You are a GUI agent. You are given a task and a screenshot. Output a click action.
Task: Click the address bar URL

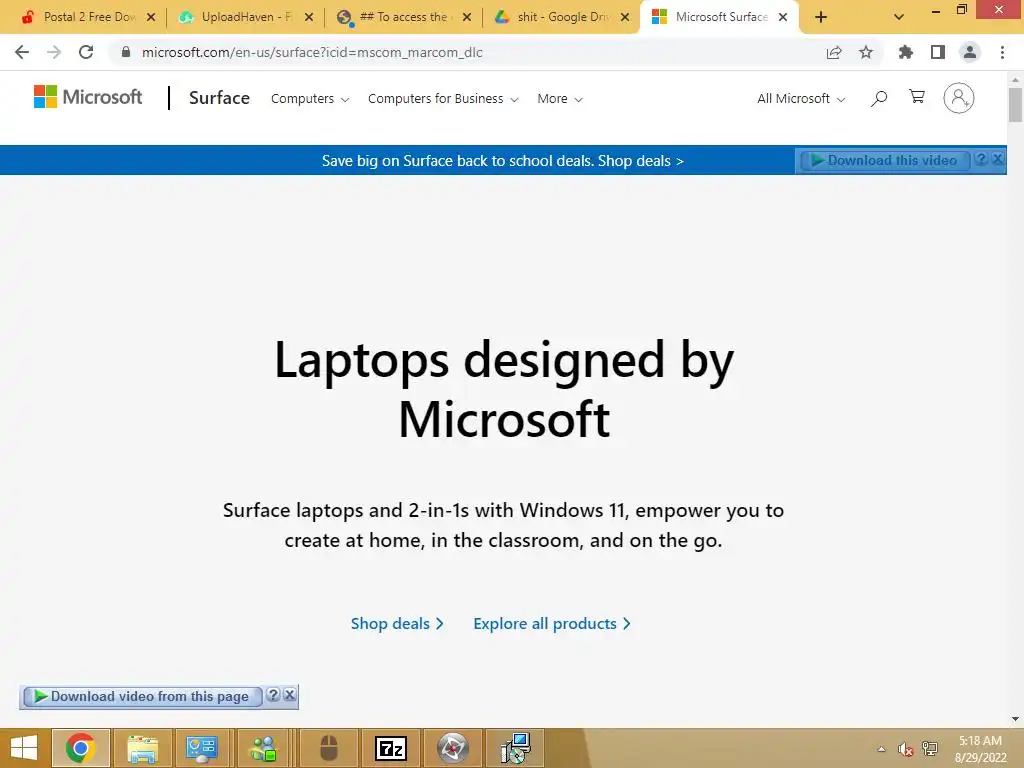point(312,52)
